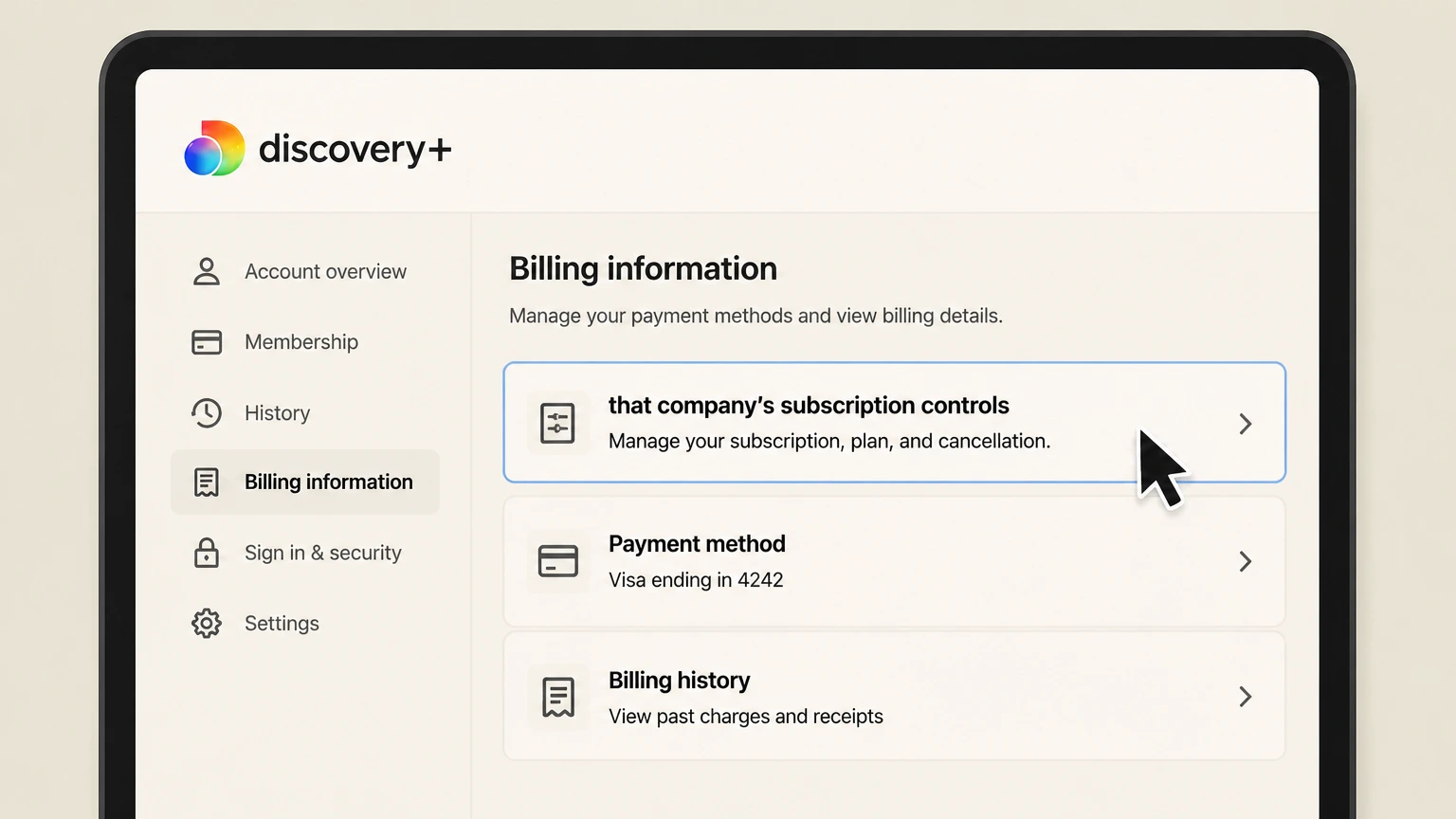Click the "Billing information" page heading
The width and height of the screenshot is (1456, 819).
[x=643, y=269]
